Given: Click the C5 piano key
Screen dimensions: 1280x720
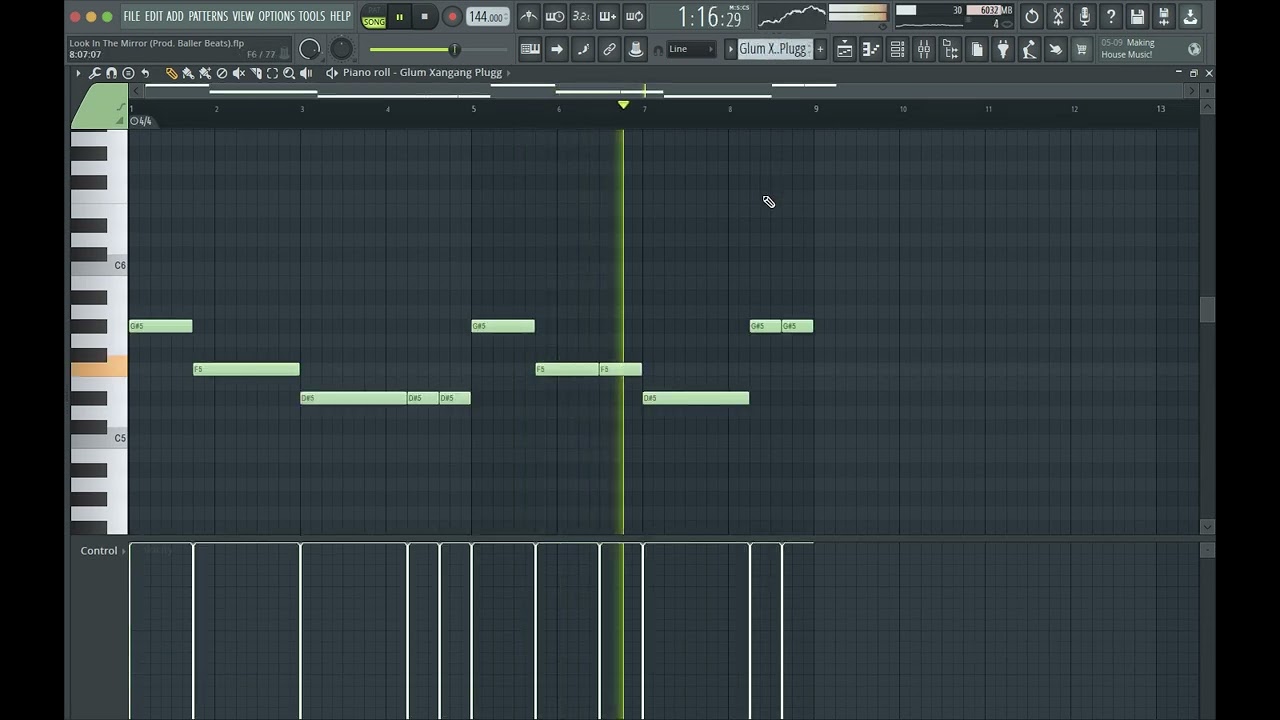Looking at the screenshot, I should (99, 438).
